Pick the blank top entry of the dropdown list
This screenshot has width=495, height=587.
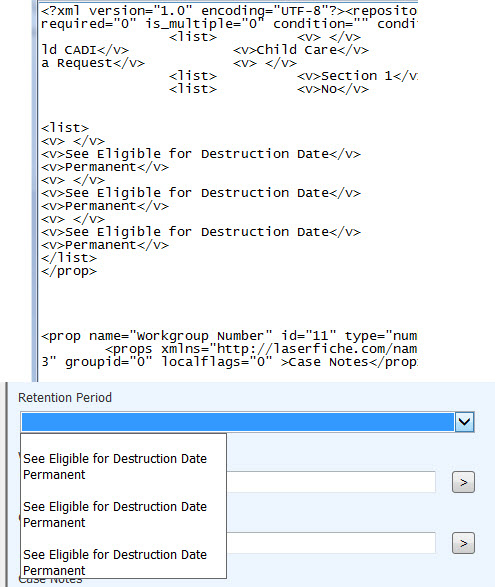point(124,443)
